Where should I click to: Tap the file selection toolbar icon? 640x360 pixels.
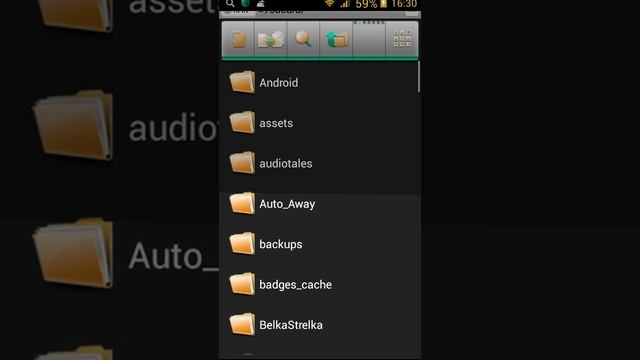[x=238, y=40]
